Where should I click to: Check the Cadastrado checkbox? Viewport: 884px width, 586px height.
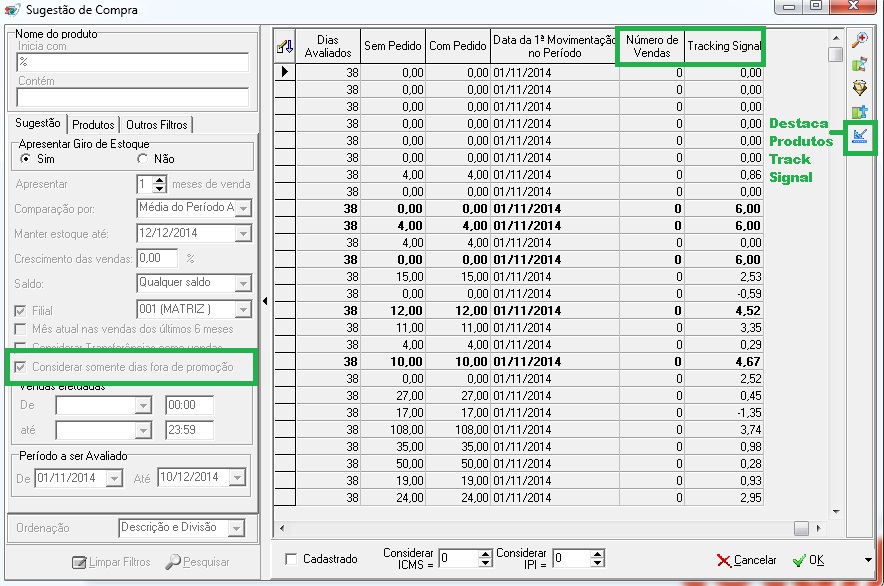tap(291, 559)
